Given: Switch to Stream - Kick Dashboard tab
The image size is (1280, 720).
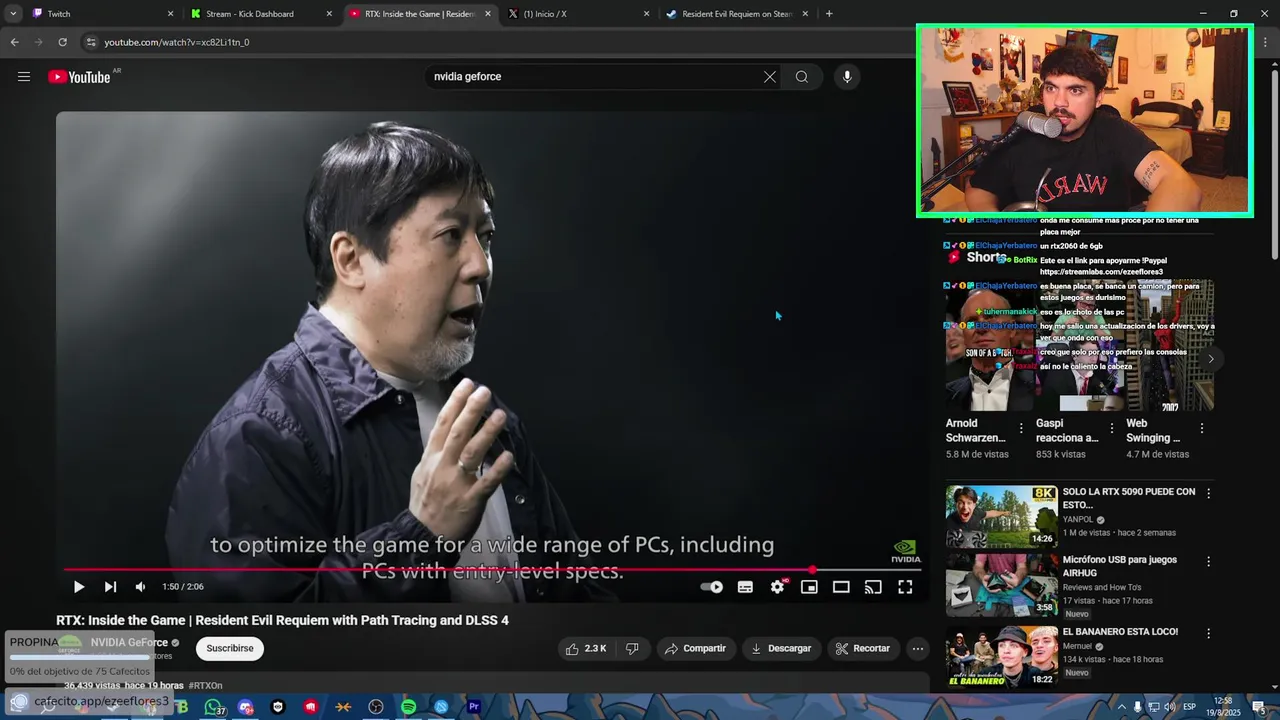Looking at the screenshot, I should point(262,14).
